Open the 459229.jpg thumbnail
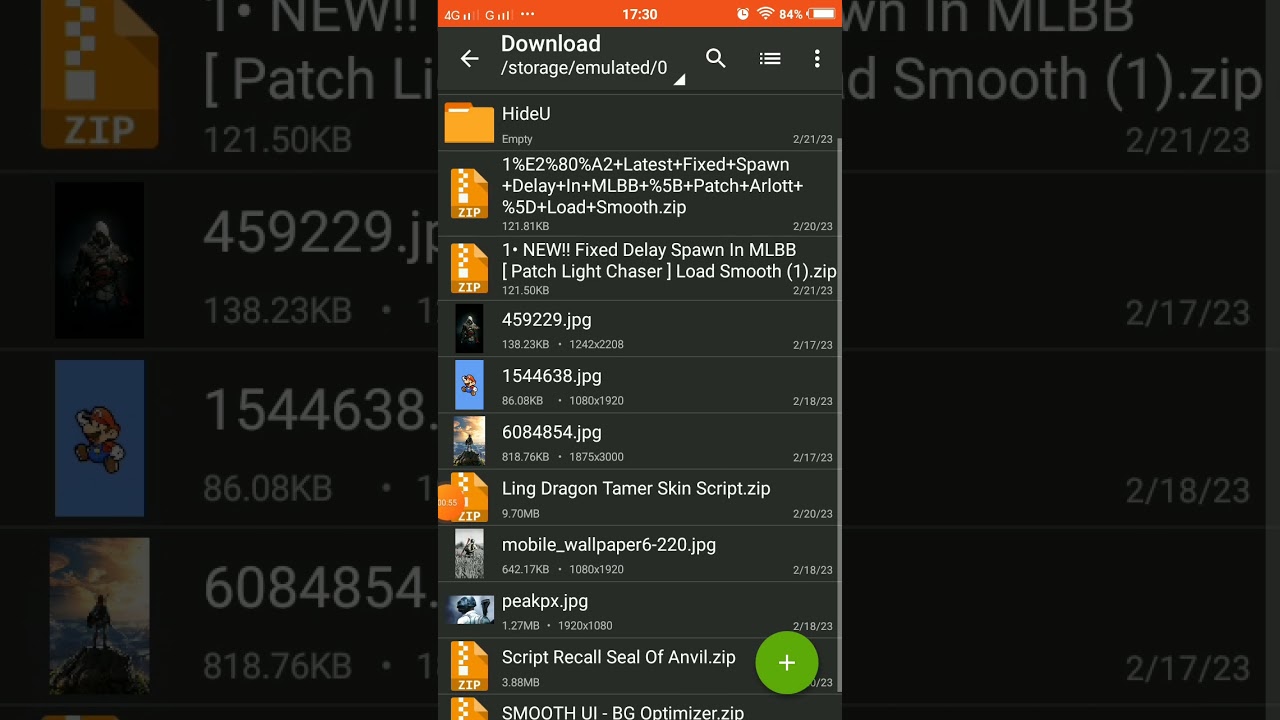This screenshot has height=720, width=1280. (469, 329)
